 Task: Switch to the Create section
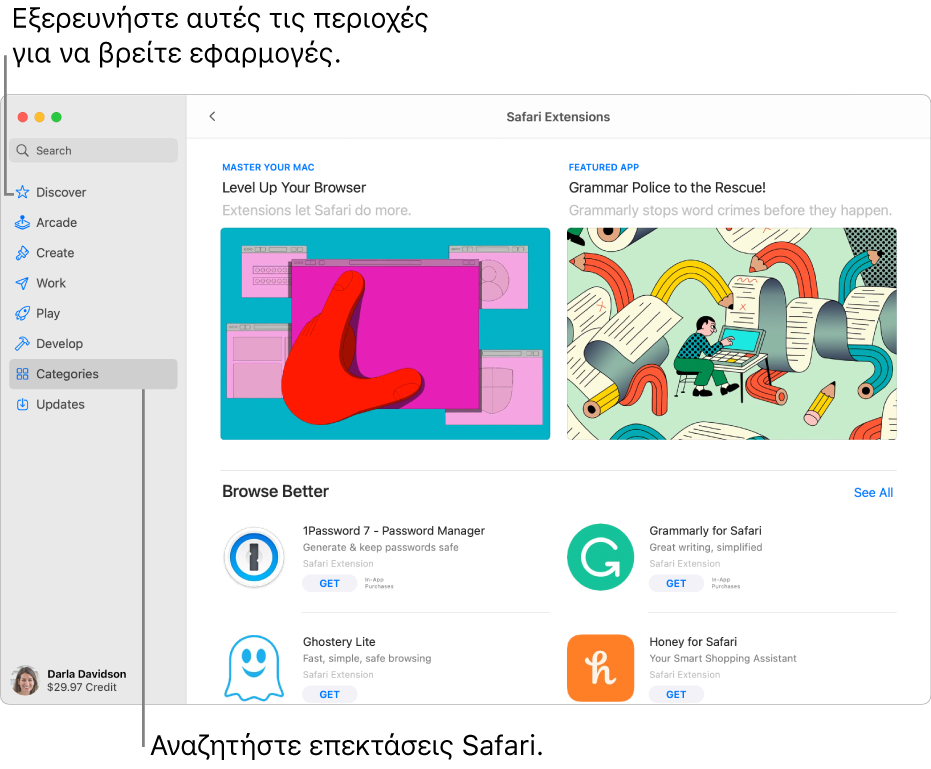pyautogui.click(x=93, y=252)
